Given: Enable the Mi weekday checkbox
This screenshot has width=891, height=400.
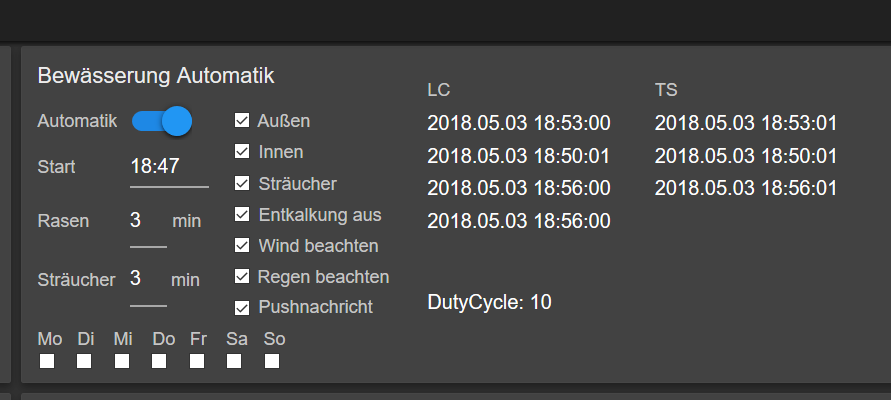Looking at the screenshot, I should tap(122, 361).
